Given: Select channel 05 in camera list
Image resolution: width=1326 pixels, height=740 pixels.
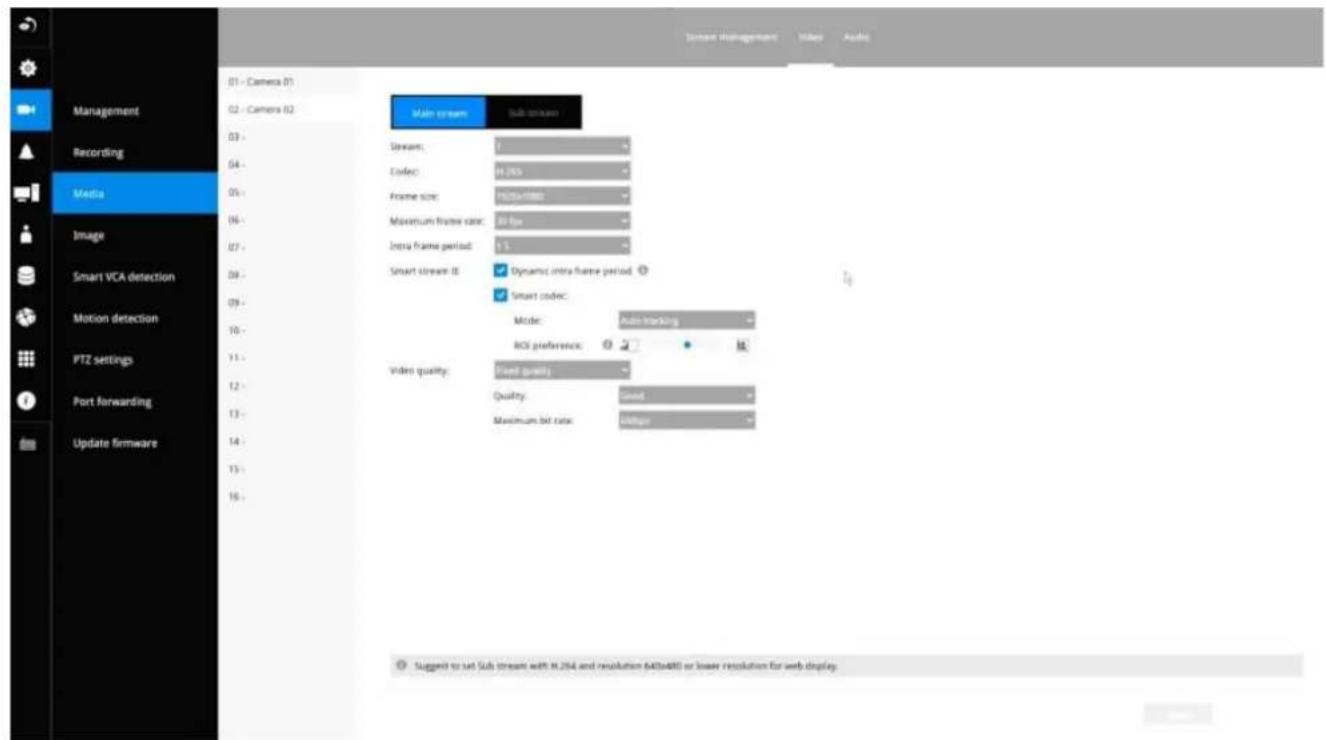Looking at the screenshot, I should 286,191.
